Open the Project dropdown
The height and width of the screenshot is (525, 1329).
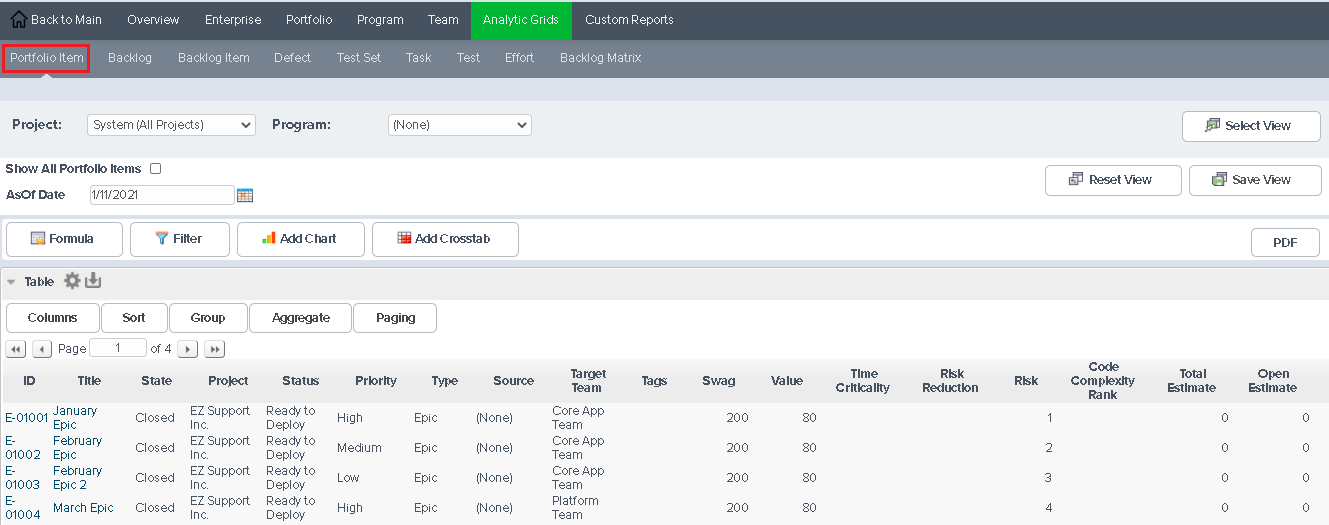tap(171, 125)
